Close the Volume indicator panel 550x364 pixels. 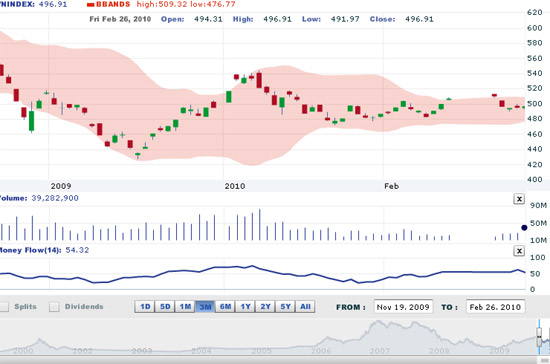pos(519,199)
